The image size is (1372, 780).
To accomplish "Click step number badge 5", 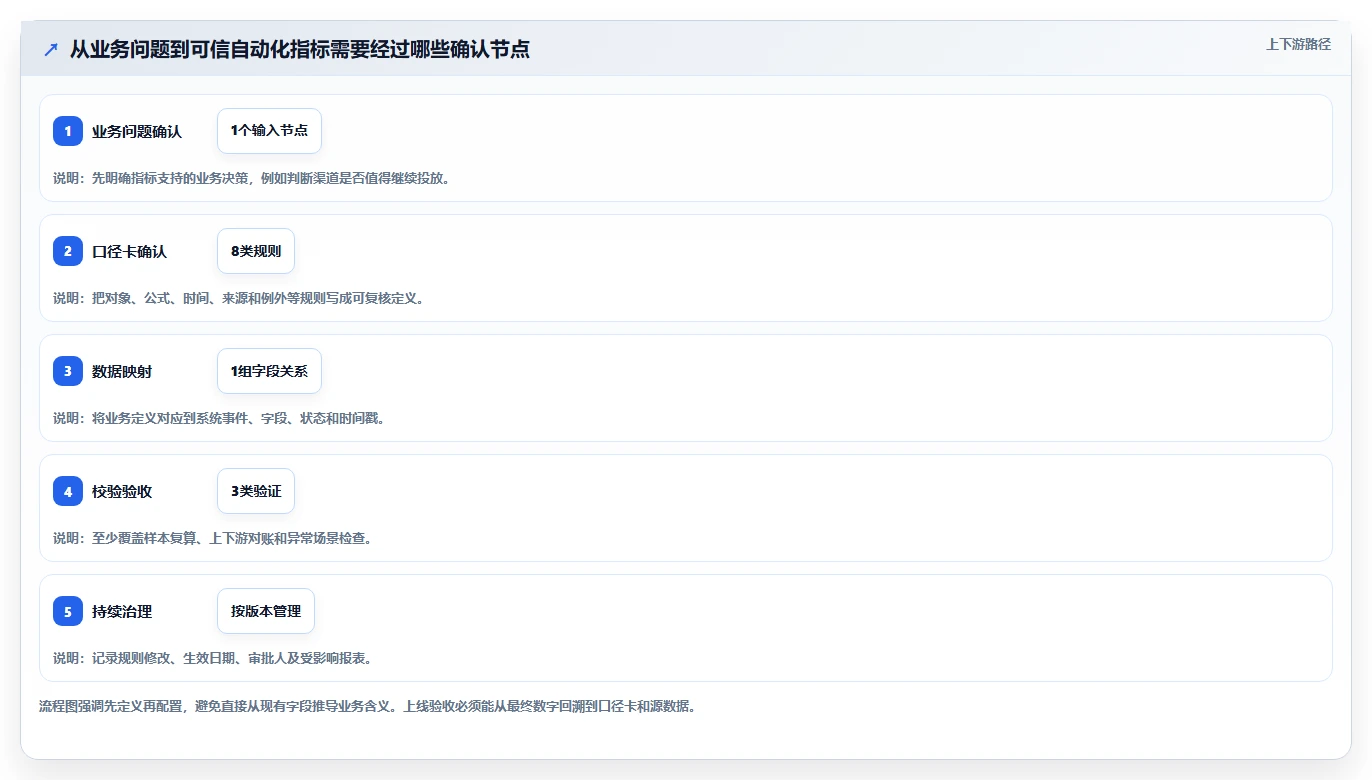I will pyautogui.click(x=68, y=611).
